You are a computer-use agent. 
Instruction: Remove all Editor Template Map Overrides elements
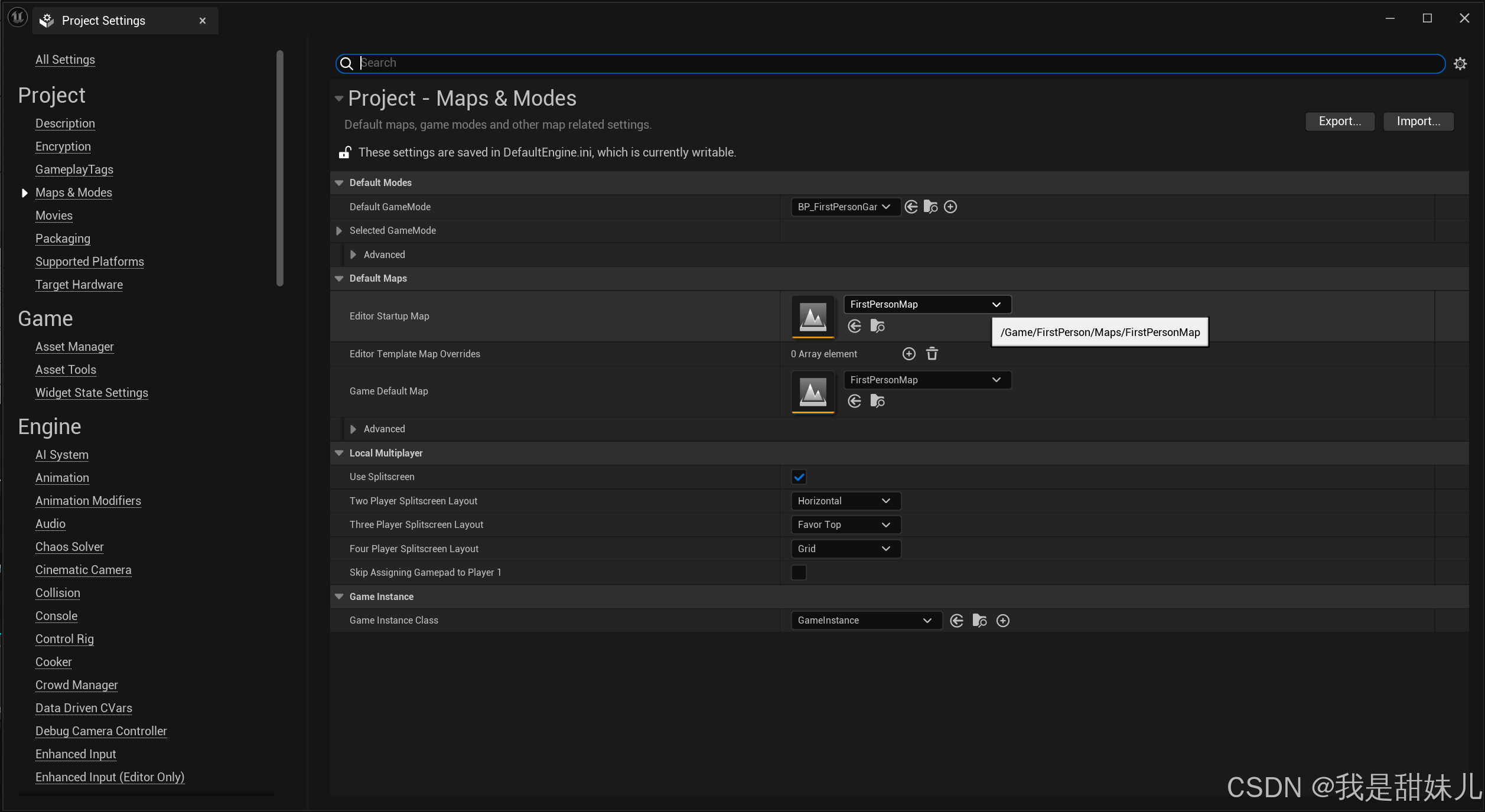pyautogui.click(x=932, y=354)
